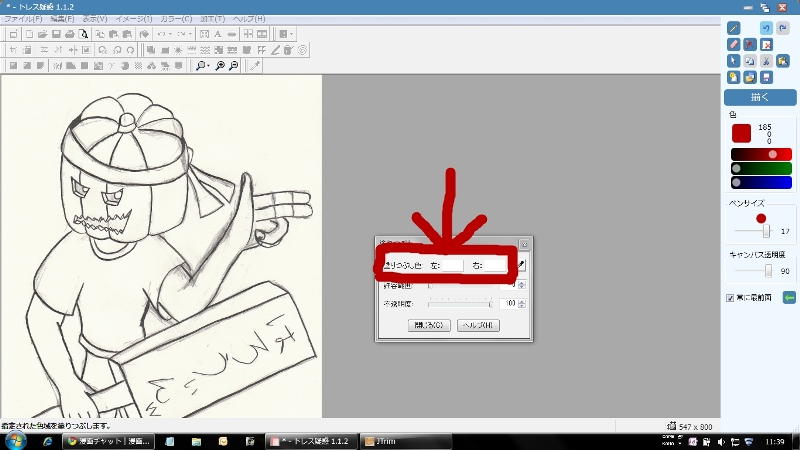
Task: Open the 編集(E) menu
Action: (x=63, y=19)
